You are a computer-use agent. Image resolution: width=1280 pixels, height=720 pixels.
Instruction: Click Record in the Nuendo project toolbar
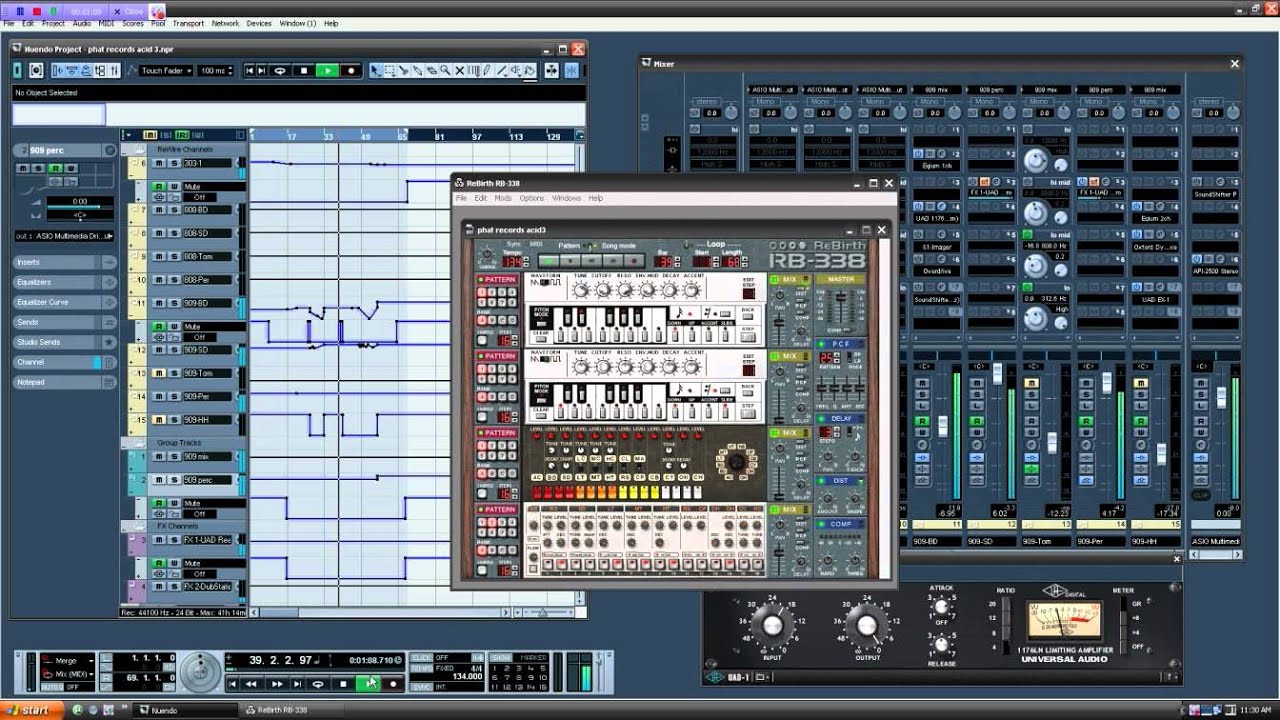(x=350, y=71)
